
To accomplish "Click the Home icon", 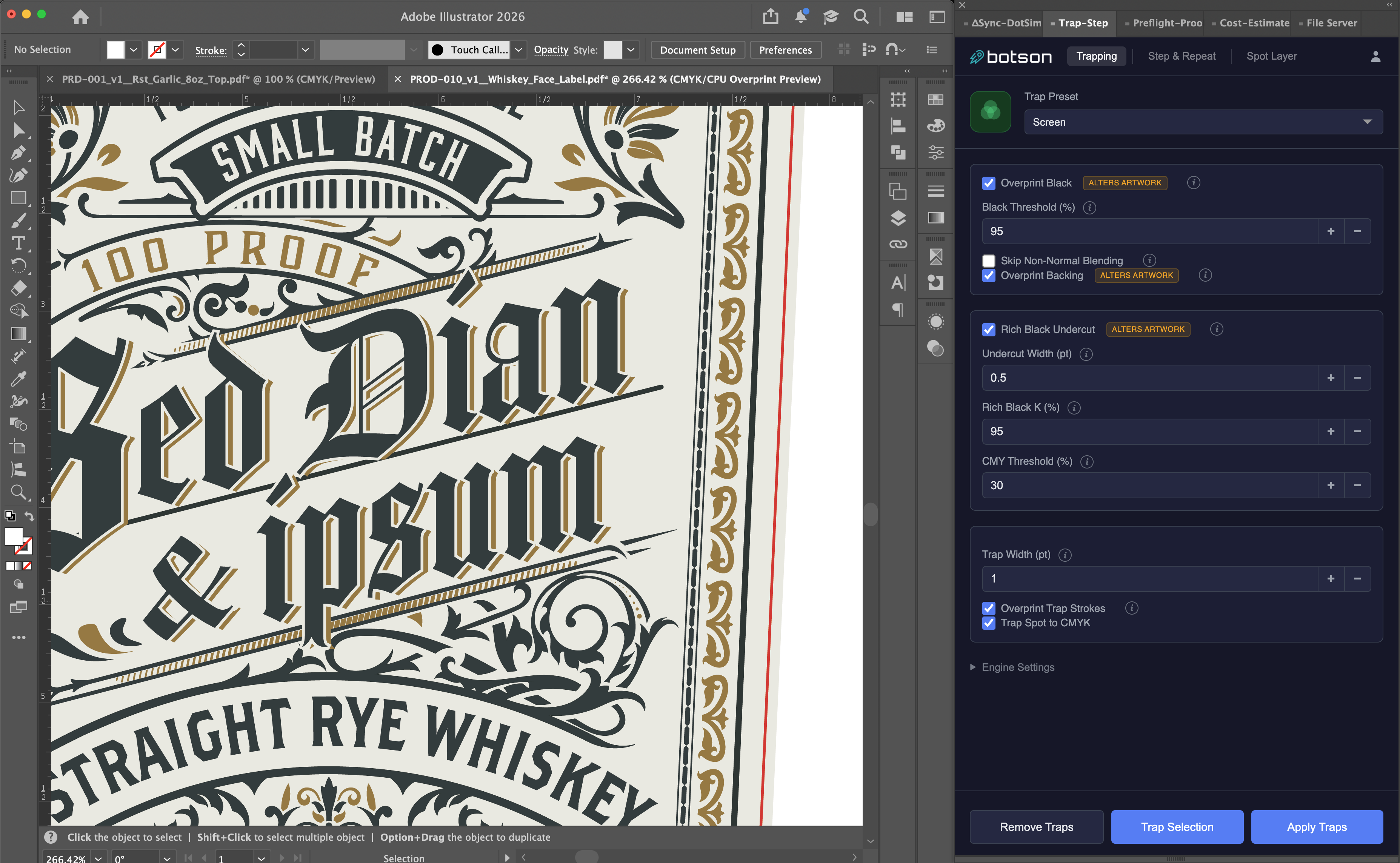I will pos(80,17).
